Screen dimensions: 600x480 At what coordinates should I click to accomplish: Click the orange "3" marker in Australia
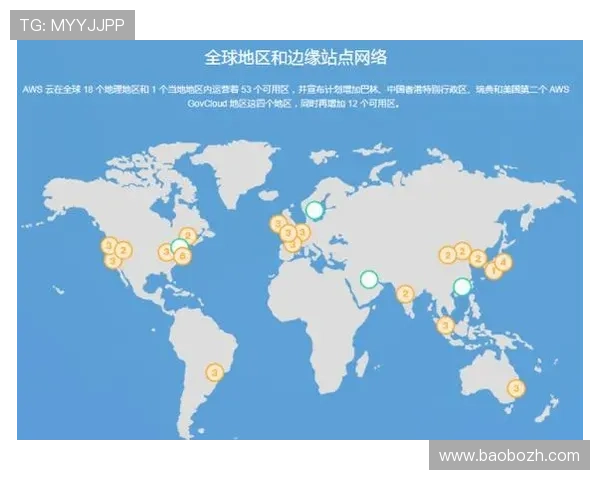[516, 388]
